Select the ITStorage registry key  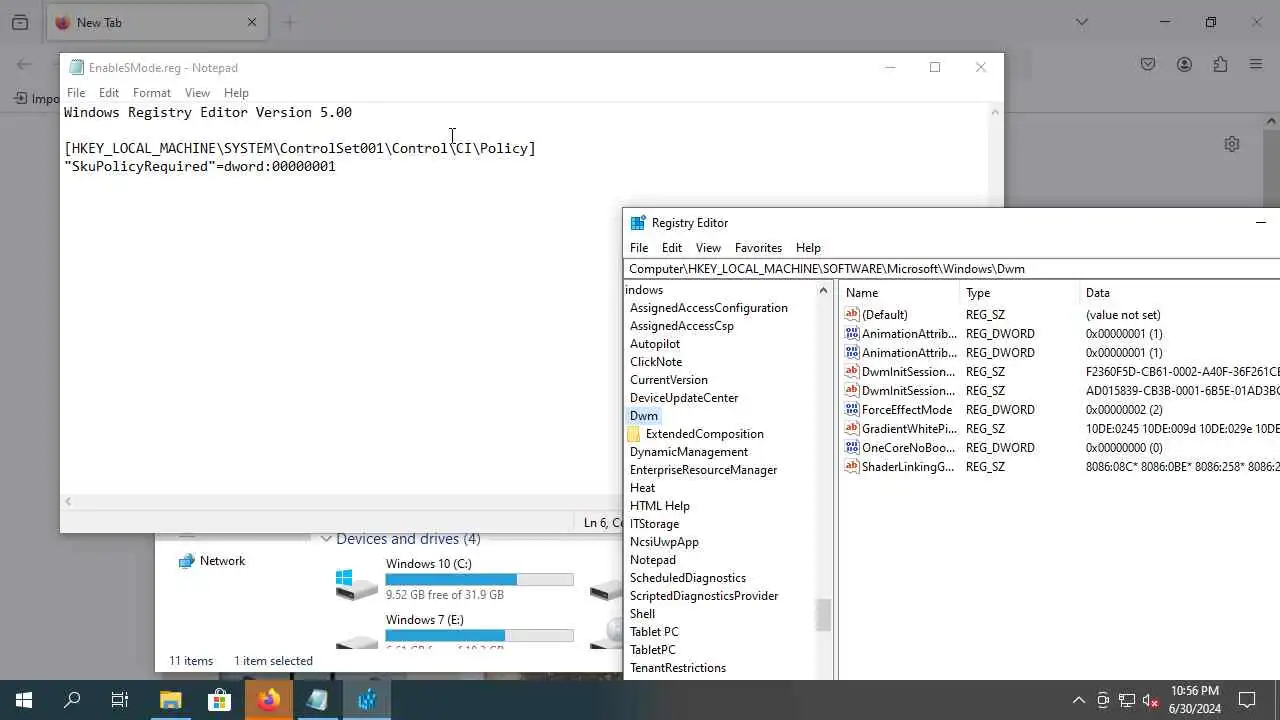tap(654, 524)
